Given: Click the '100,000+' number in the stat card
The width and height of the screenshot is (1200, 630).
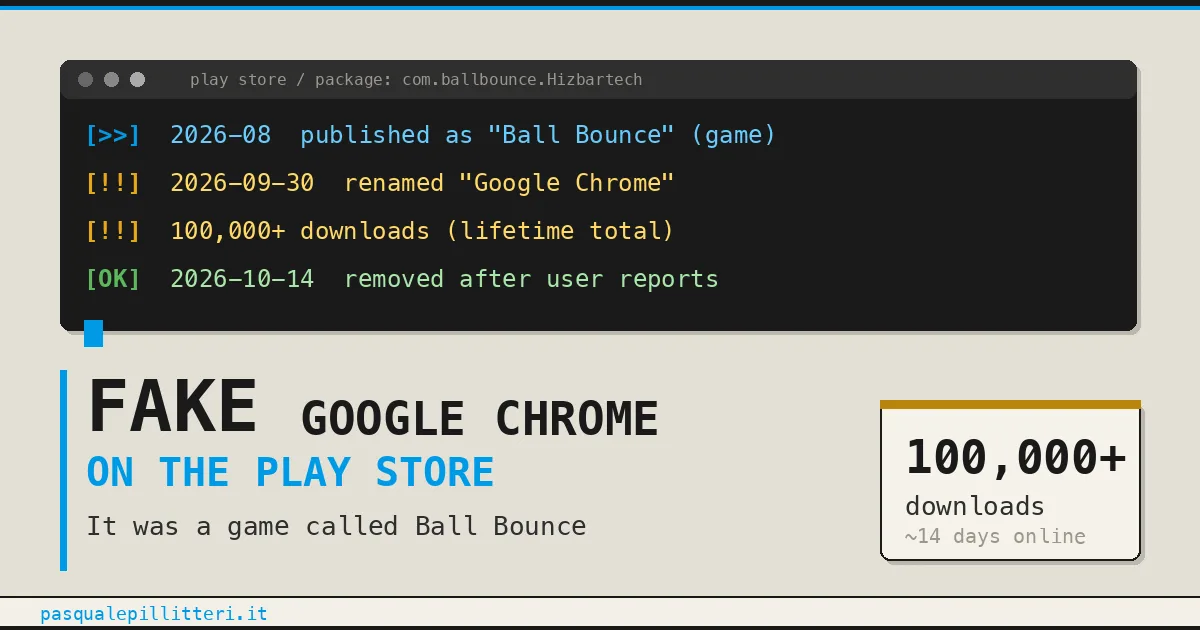Looking at the screenshot, I should [x=1016, y=457].
